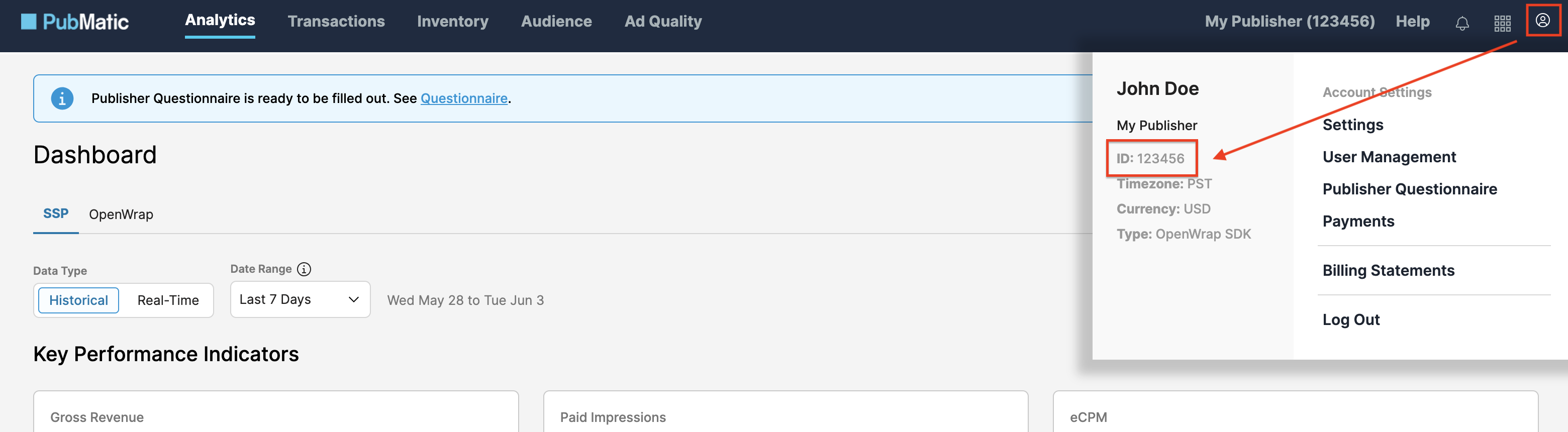Click Log Out
The width and height of the screenshot is (1568, 432).
pyautogui.click(x=1351, y=319)
